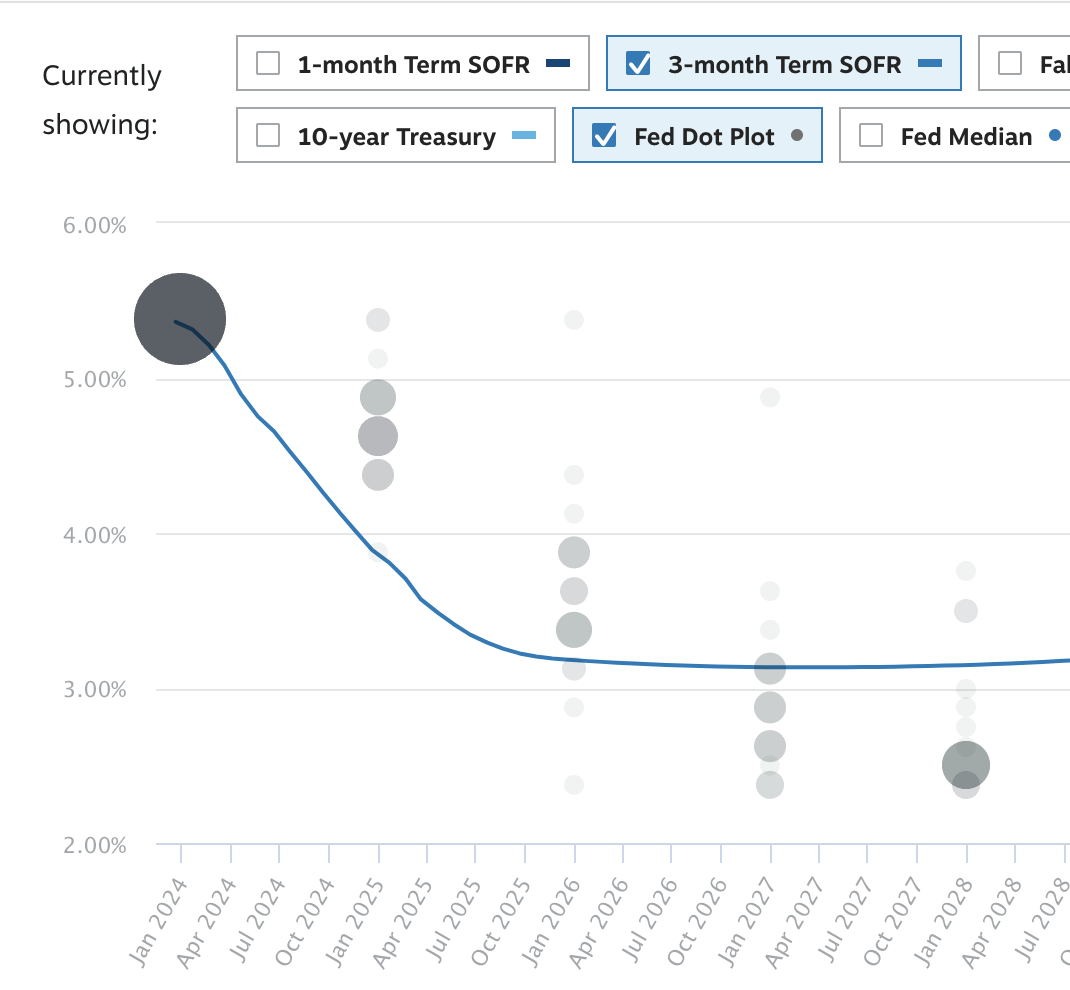The image size is (1070, 990).
Task: Click the topmost Jan 2028 dot
Action: coord(966,571)
